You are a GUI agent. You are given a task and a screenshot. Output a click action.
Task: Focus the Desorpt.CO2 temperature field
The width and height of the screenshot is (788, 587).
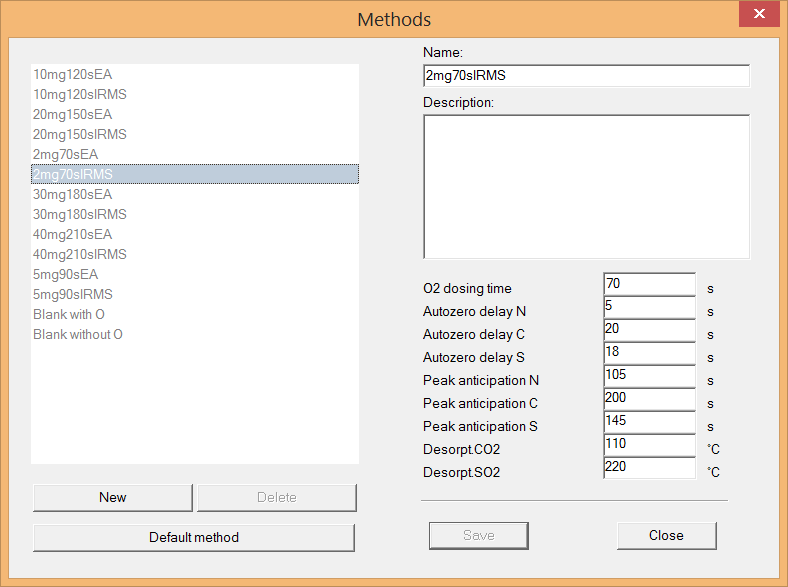[x=649, y=445]
